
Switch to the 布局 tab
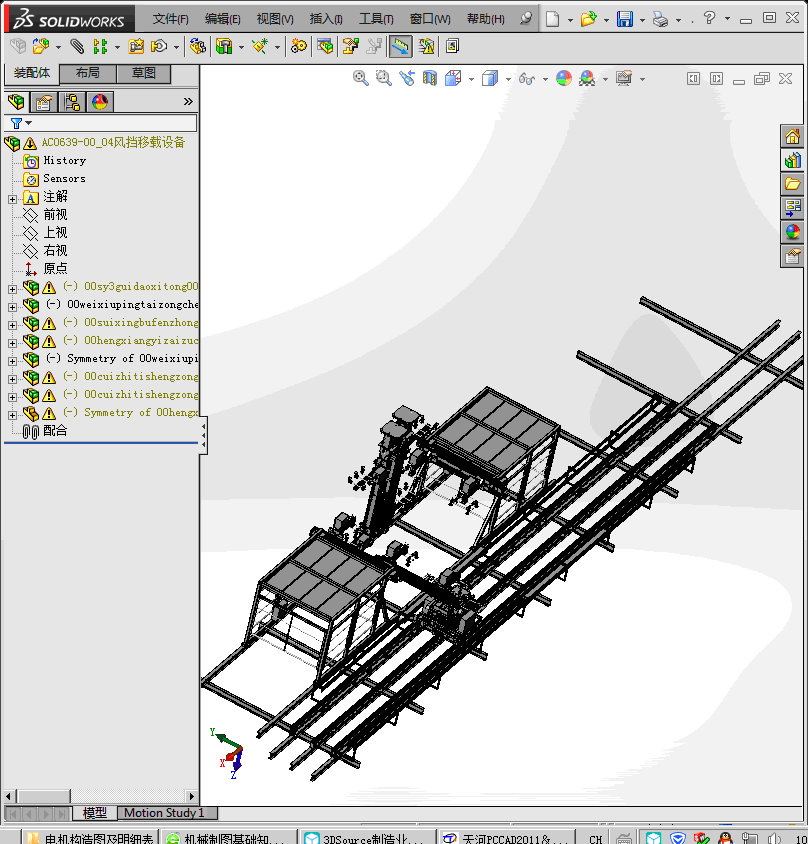click(87, 73)
